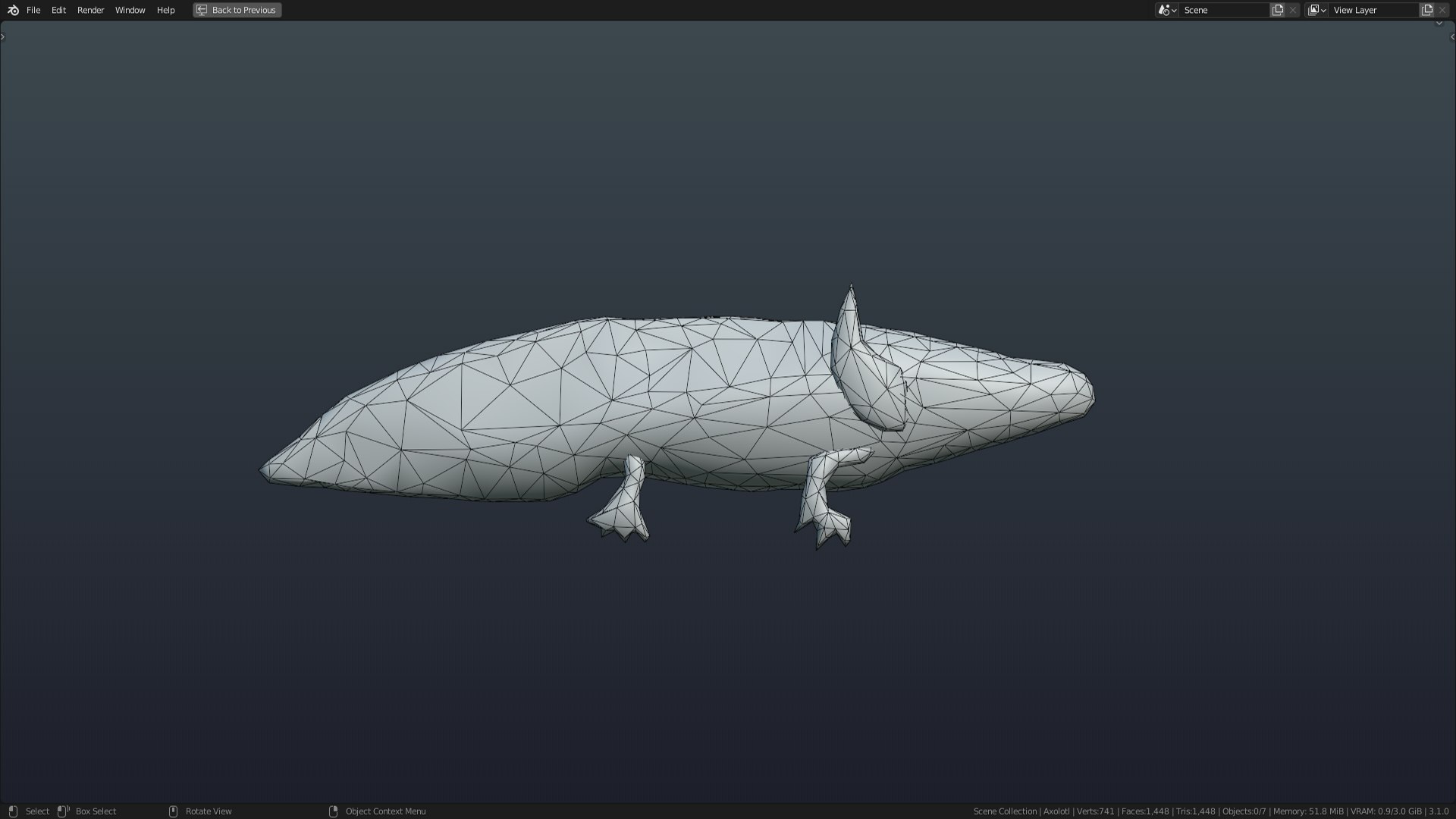Create a new scene with copy icon

point(1278,10)
